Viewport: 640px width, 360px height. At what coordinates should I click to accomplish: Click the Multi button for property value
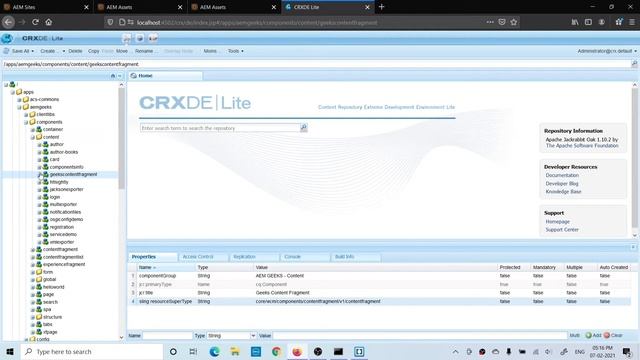575,336
